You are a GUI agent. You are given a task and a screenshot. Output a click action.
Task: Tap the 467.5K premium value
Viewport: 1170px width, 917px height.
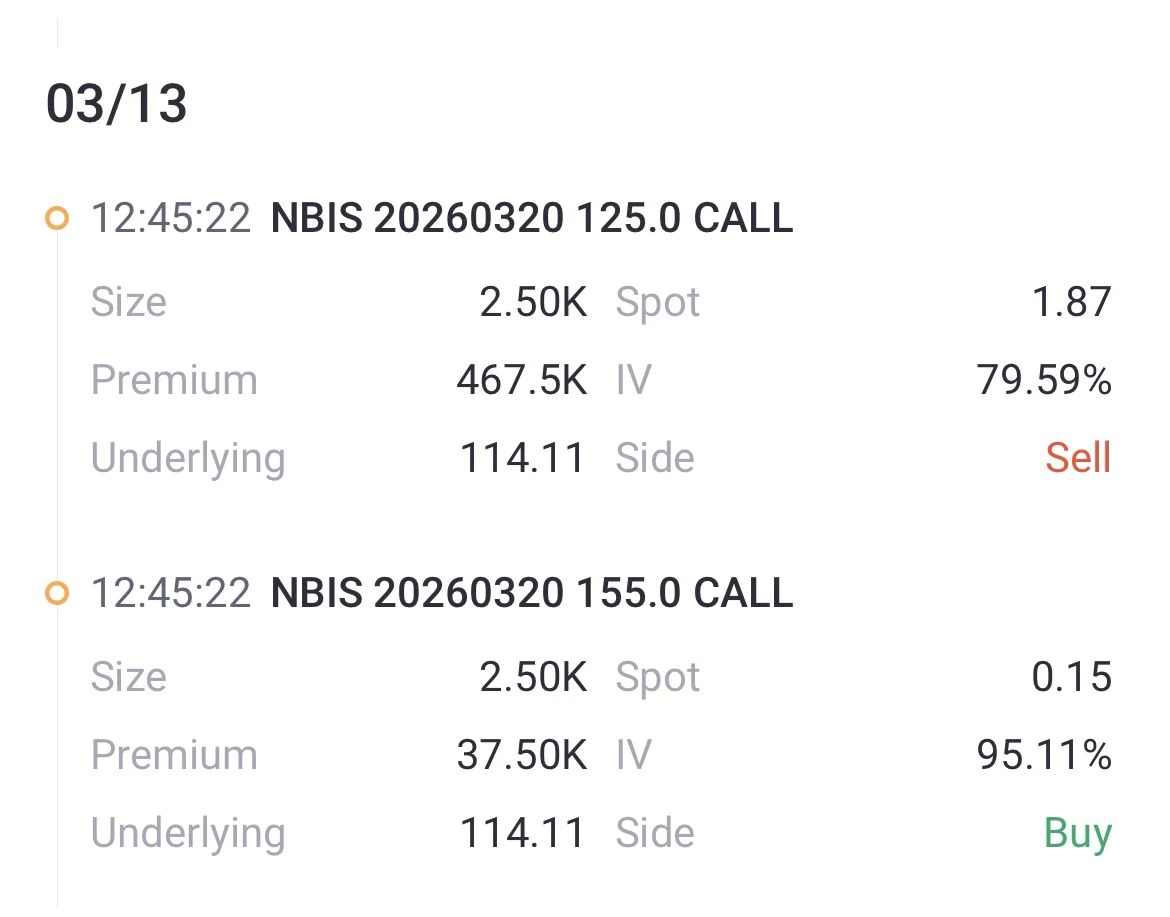[521, 380]
